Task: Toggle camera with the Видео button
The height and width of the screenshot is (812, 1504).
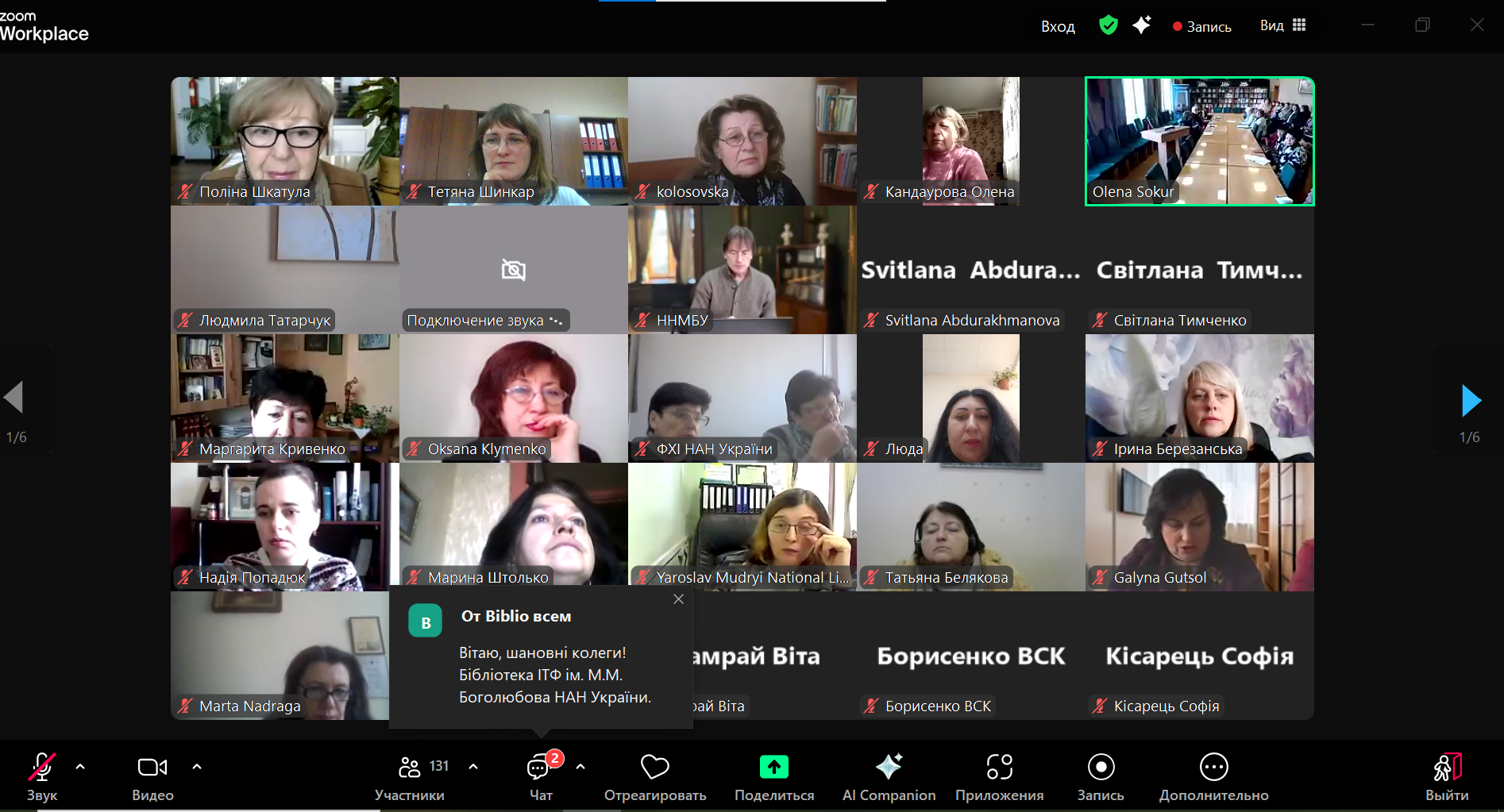Action: pos(152,777)
